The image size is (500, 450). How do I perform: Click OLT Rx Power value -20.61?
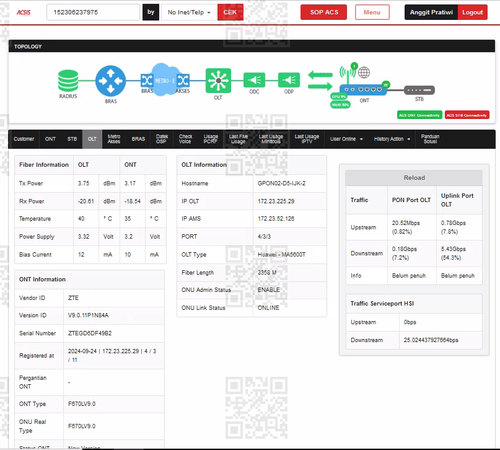coord(86,201)
